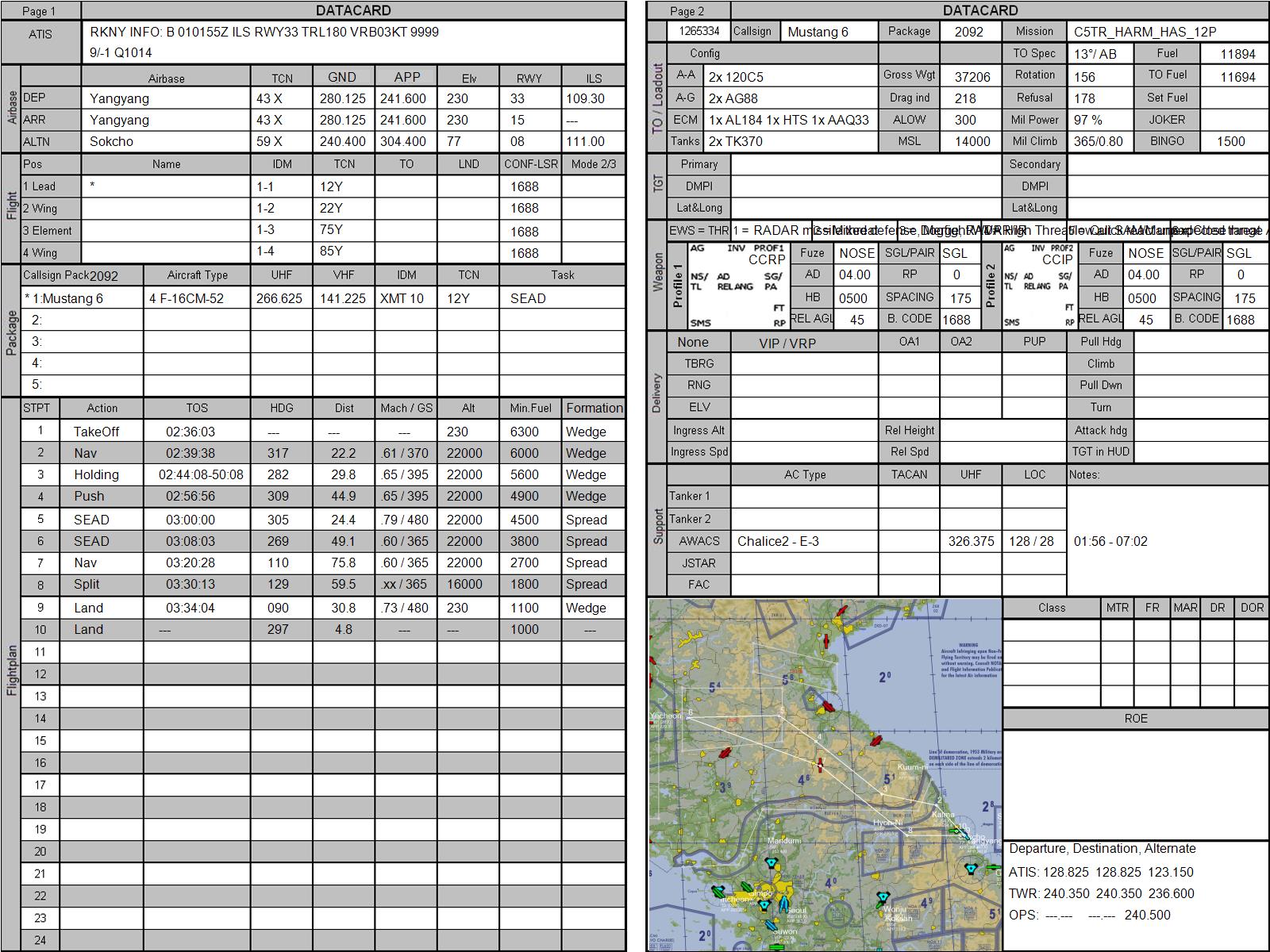Select red threat icon east of waypoint 4

pos(876,741)
